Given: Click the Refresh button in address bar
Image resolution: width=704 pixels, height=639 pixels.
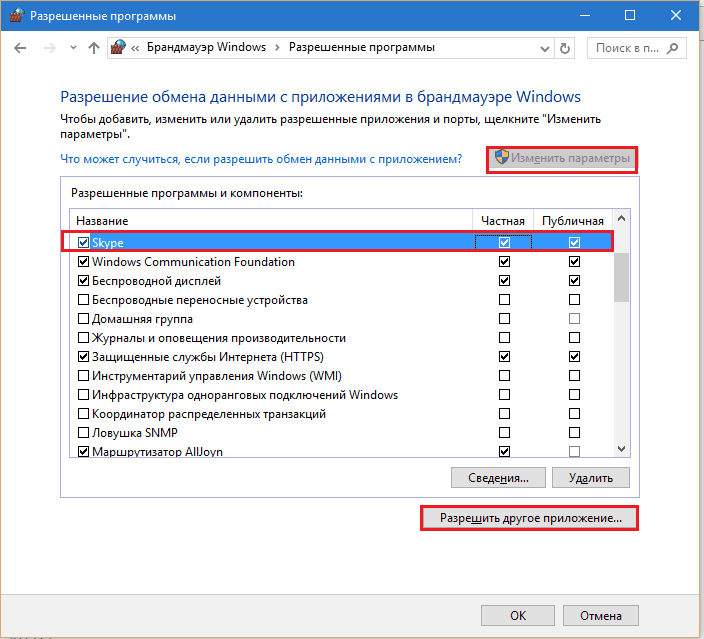Looking at the screenshot, I should (x=565, y=48).
